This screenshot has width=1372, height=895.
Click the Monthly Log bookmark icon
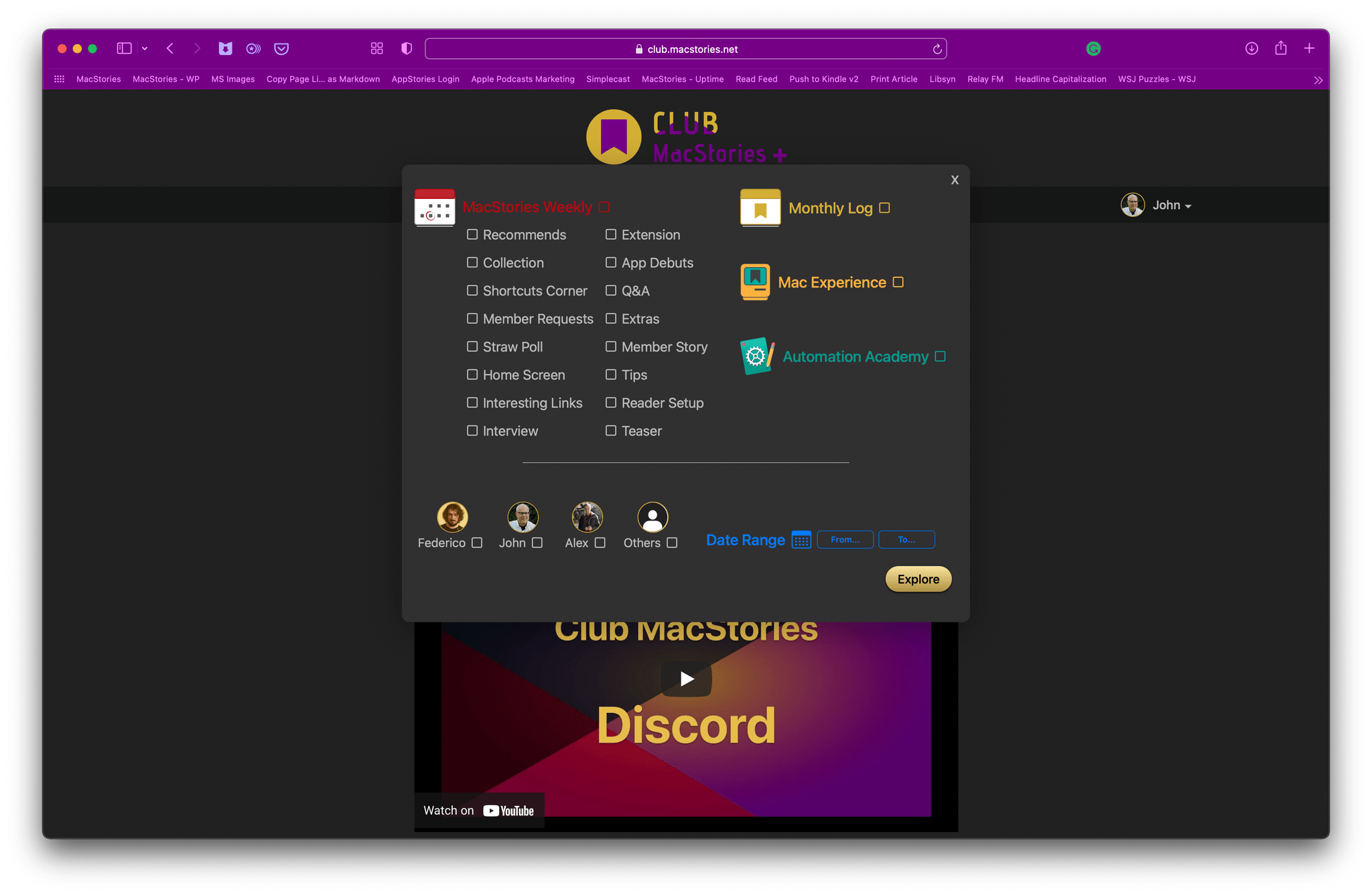click(760, 208)
